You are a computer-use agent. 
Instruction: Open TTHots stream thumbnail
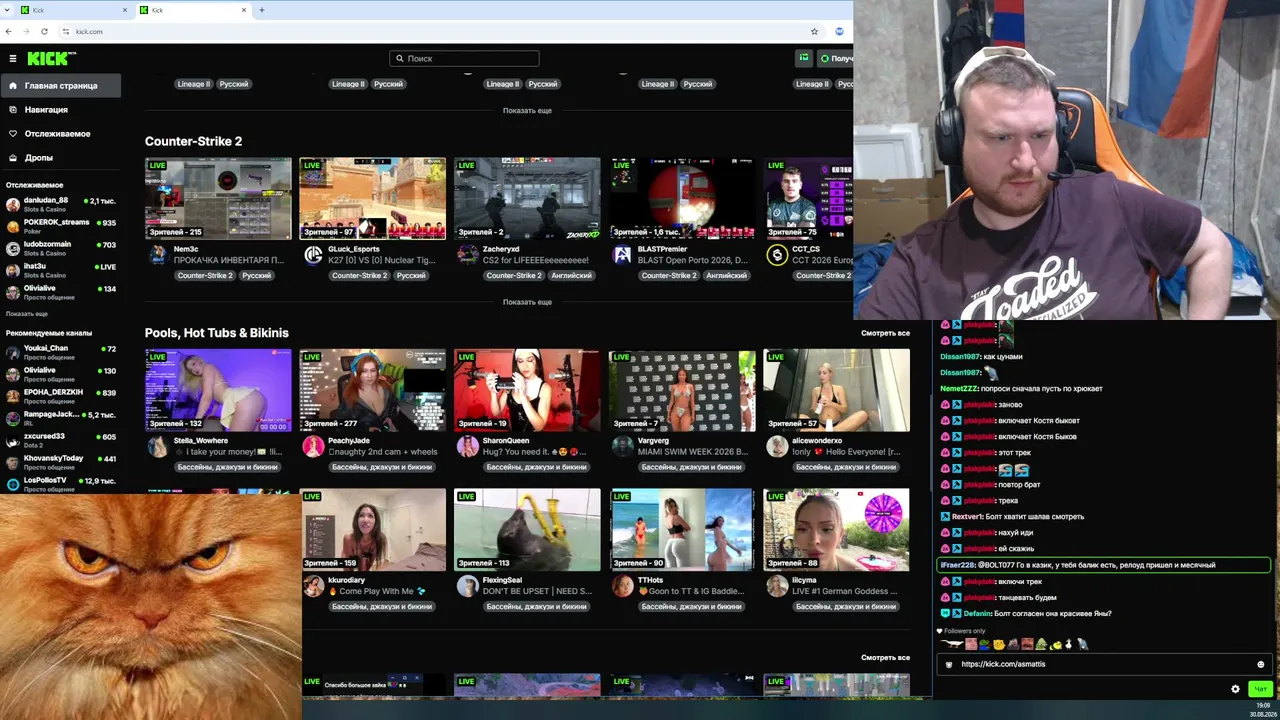point(682,529)
